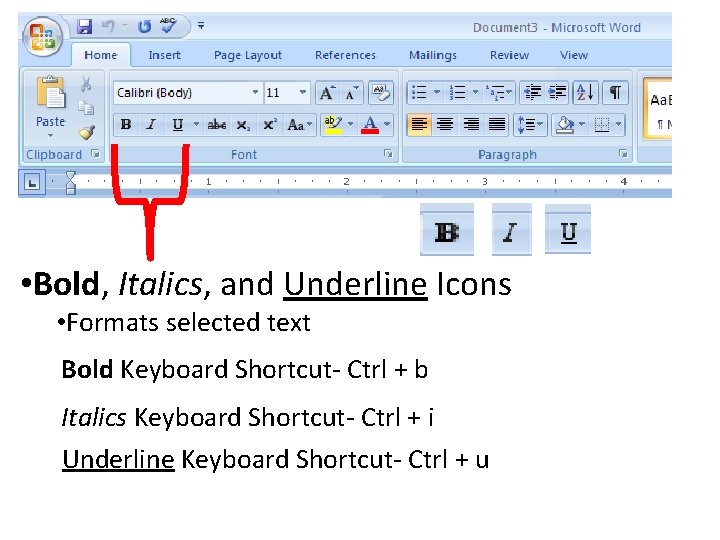This screenshot has width=720, height=540.
Task: Undo the last action in quick access toolbar
Action: coord(108,27)
